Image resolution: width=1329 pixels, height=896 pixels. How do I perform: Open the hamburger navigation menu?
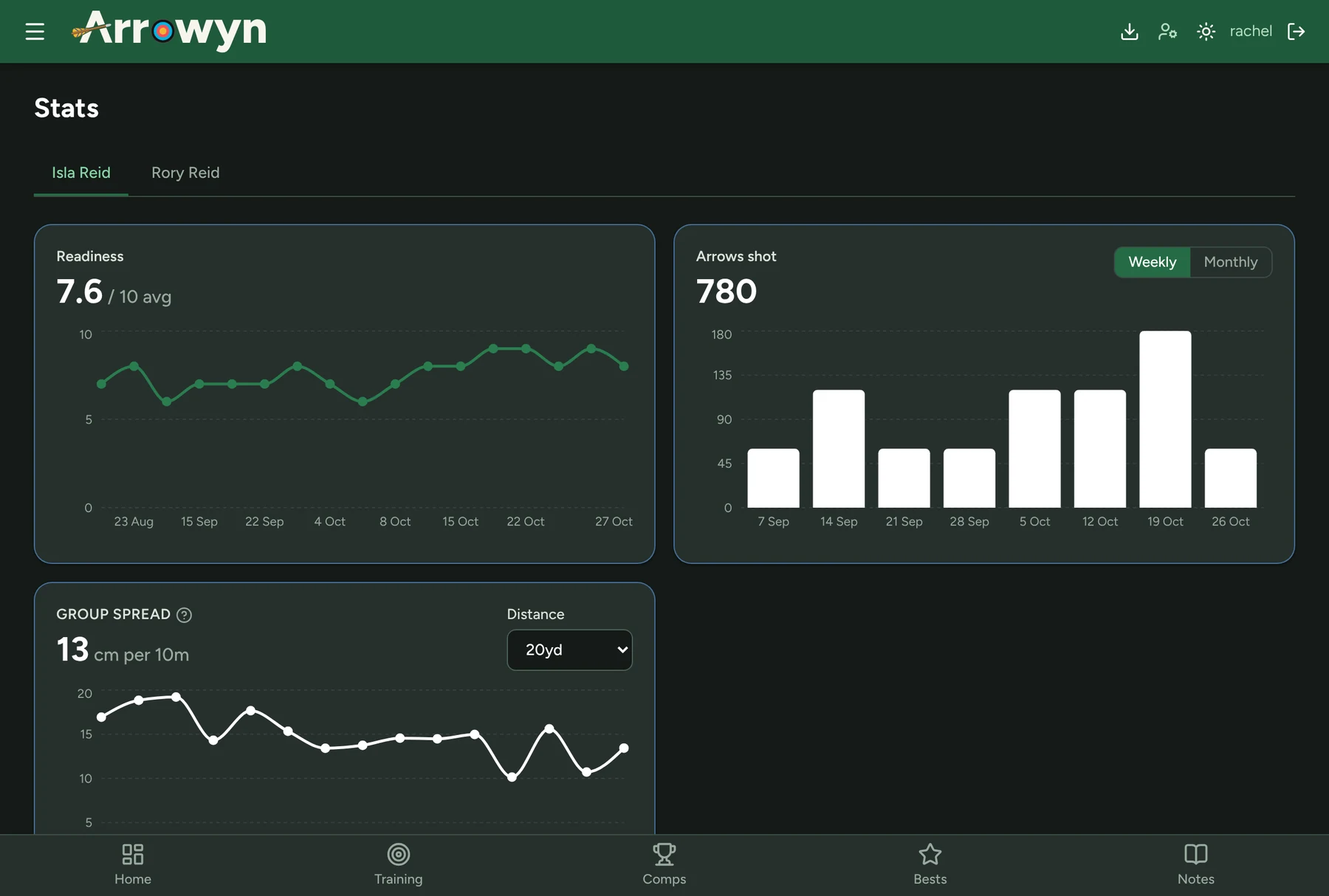(35, 31)
